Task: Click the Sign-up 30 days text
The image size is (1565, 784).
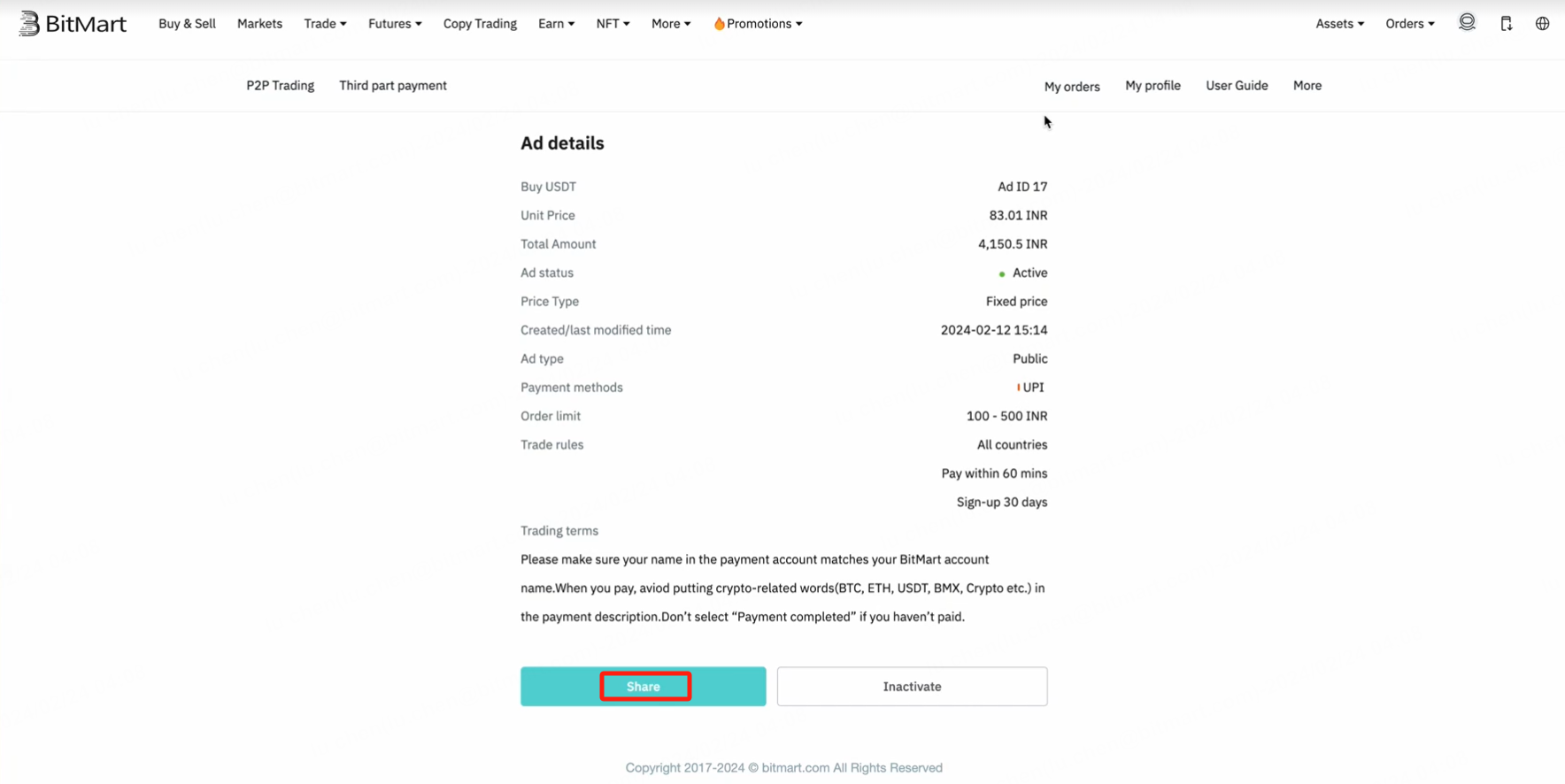Action: tap(1002, 503)
